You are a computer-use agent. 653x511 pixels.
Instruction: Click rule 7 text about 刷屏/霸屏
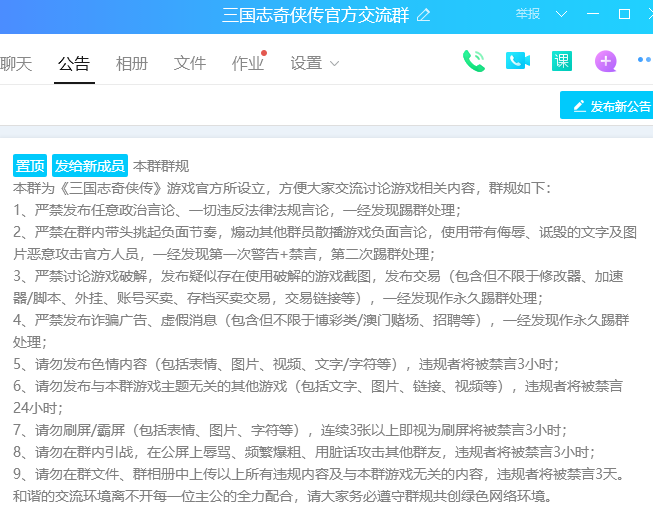(290, 430)
